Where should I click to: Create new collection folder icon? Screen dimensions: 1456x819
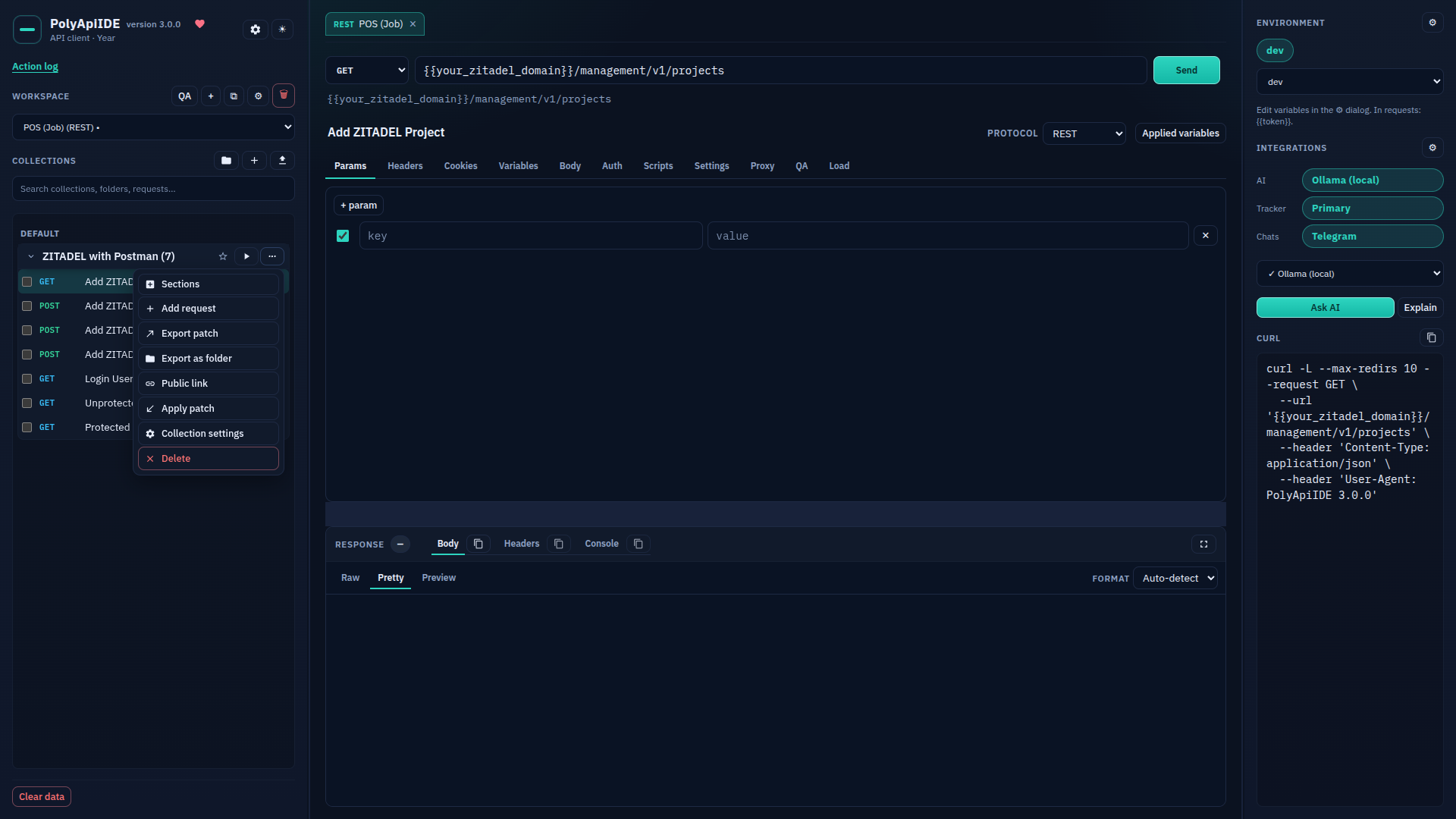(x=226, y=161)
